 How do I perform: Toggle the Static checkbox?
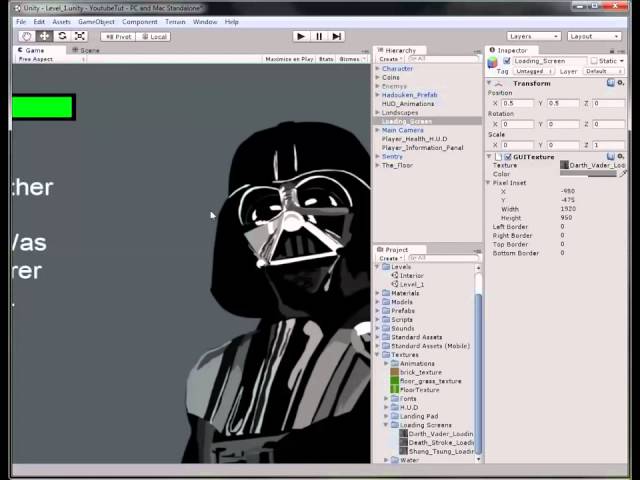[594, 61]
